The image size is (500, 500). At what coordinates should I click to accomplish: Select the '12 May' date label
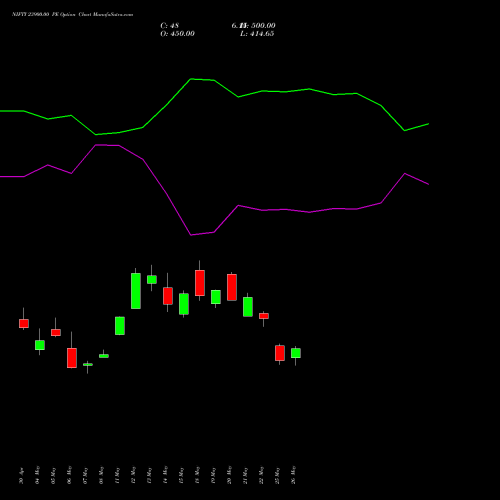[x=134, y=475]
